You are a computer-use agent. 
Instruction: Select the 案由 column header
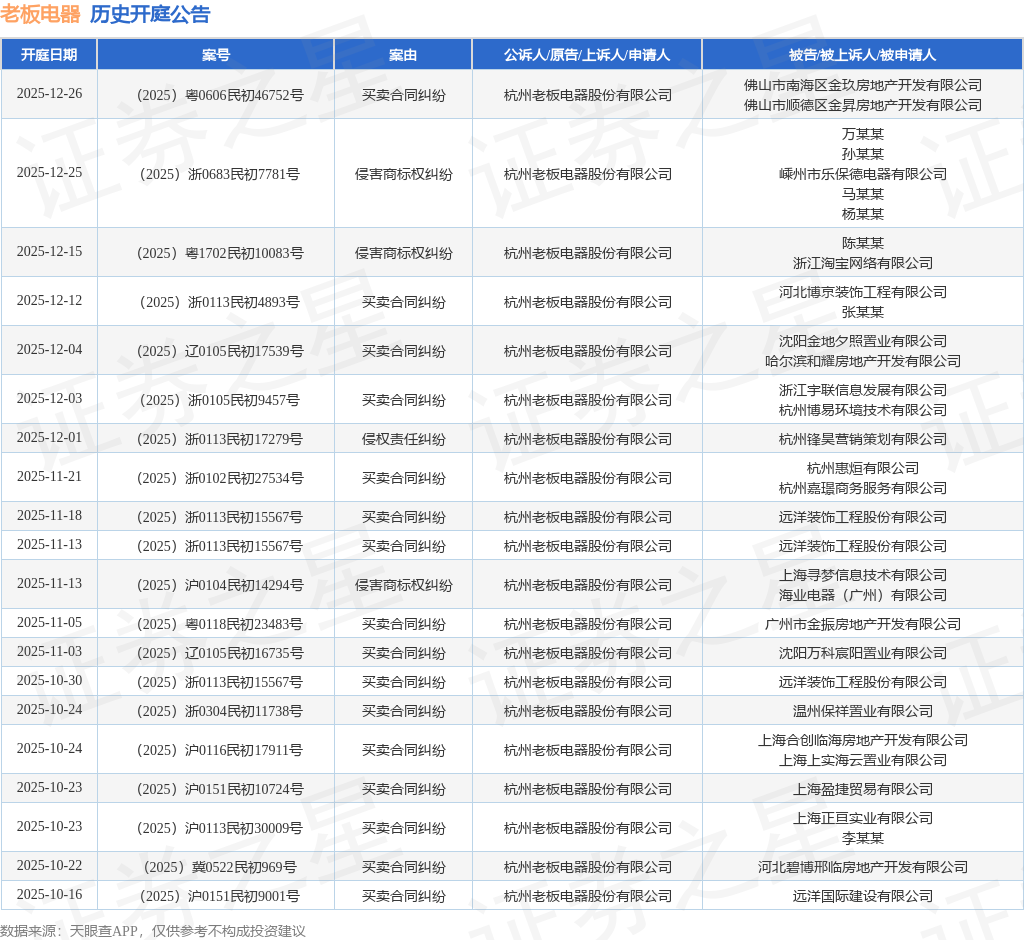click(x=403, y=55)
